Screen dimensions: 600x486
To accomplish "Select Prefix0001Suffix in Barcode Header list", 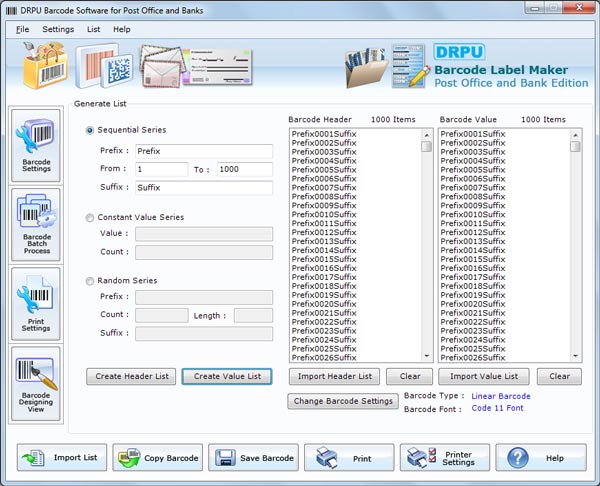I will pos(324,134).
